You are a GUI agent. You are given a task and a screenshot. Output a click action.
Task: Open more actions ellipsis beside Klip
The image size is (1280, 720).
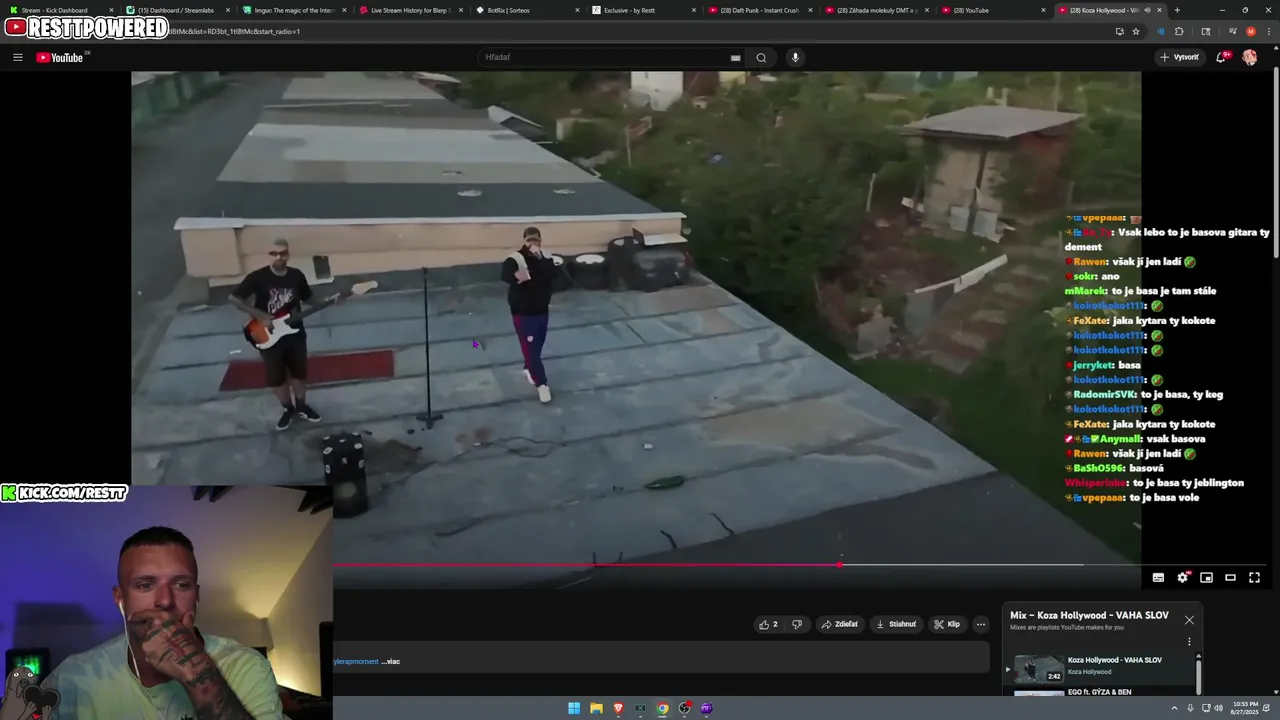(x=981, y=624)
